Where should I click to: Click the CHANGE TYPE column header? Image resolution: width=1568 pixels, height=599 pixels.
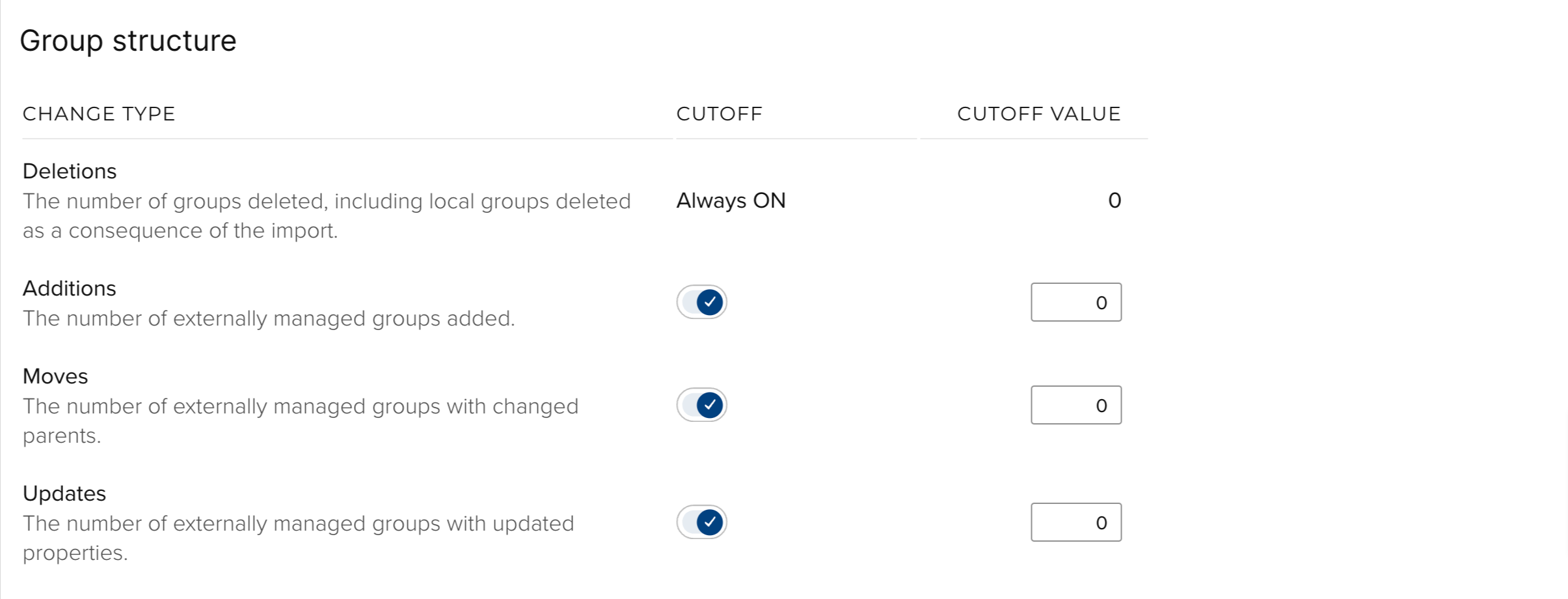pos(99,114)
